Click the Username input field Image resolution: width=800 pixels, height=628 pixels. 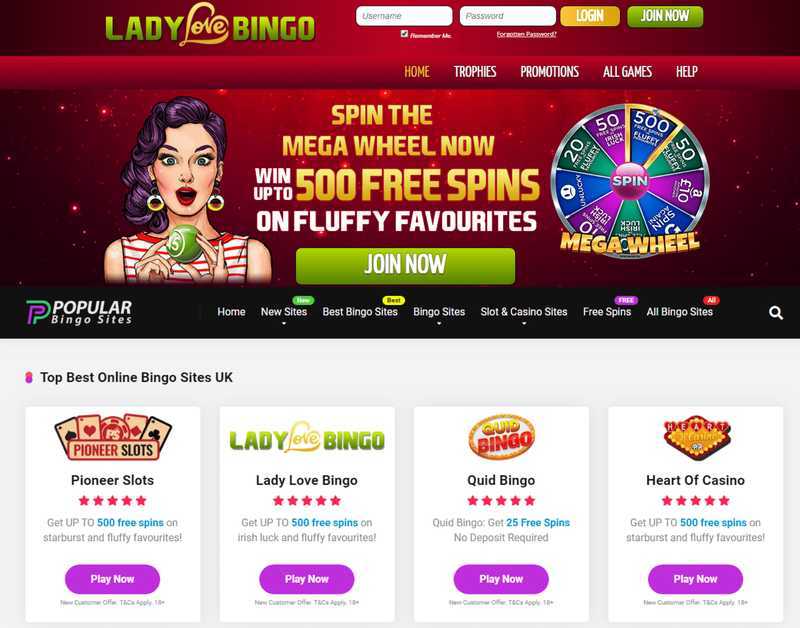pyautogui.click(x=404, y=16)
